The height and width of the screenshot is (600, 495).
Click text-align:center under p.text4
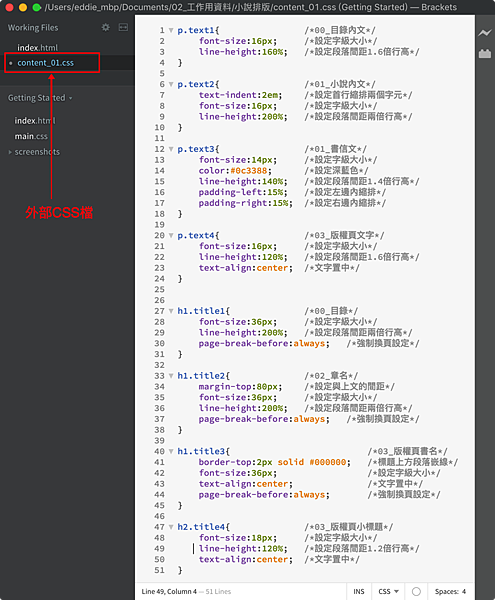245,268
